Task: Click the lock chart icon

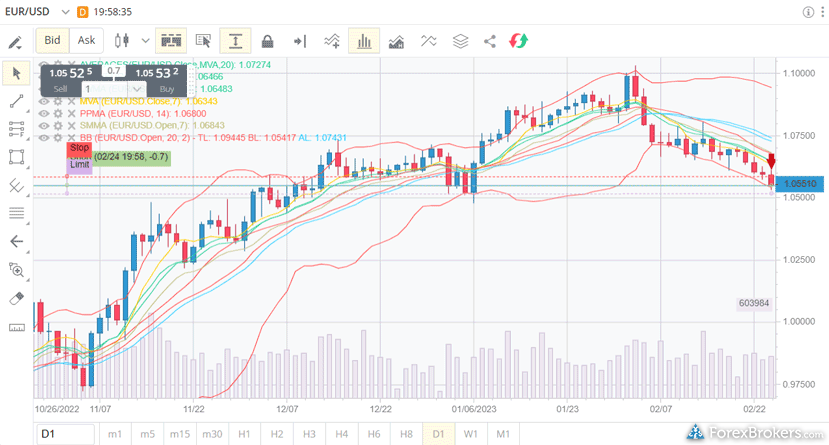Action: 267,41
